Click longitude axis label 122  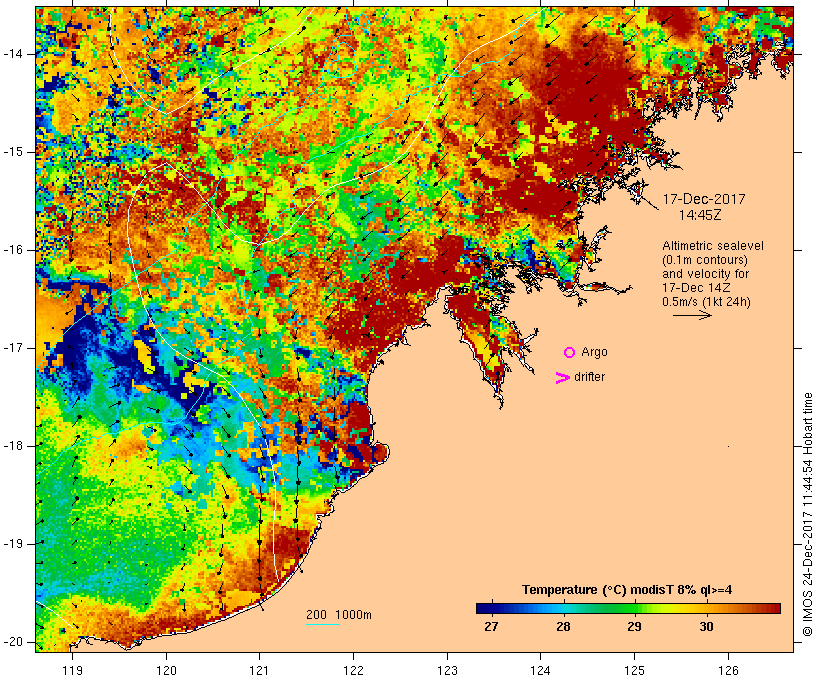(x=354, y=670)
